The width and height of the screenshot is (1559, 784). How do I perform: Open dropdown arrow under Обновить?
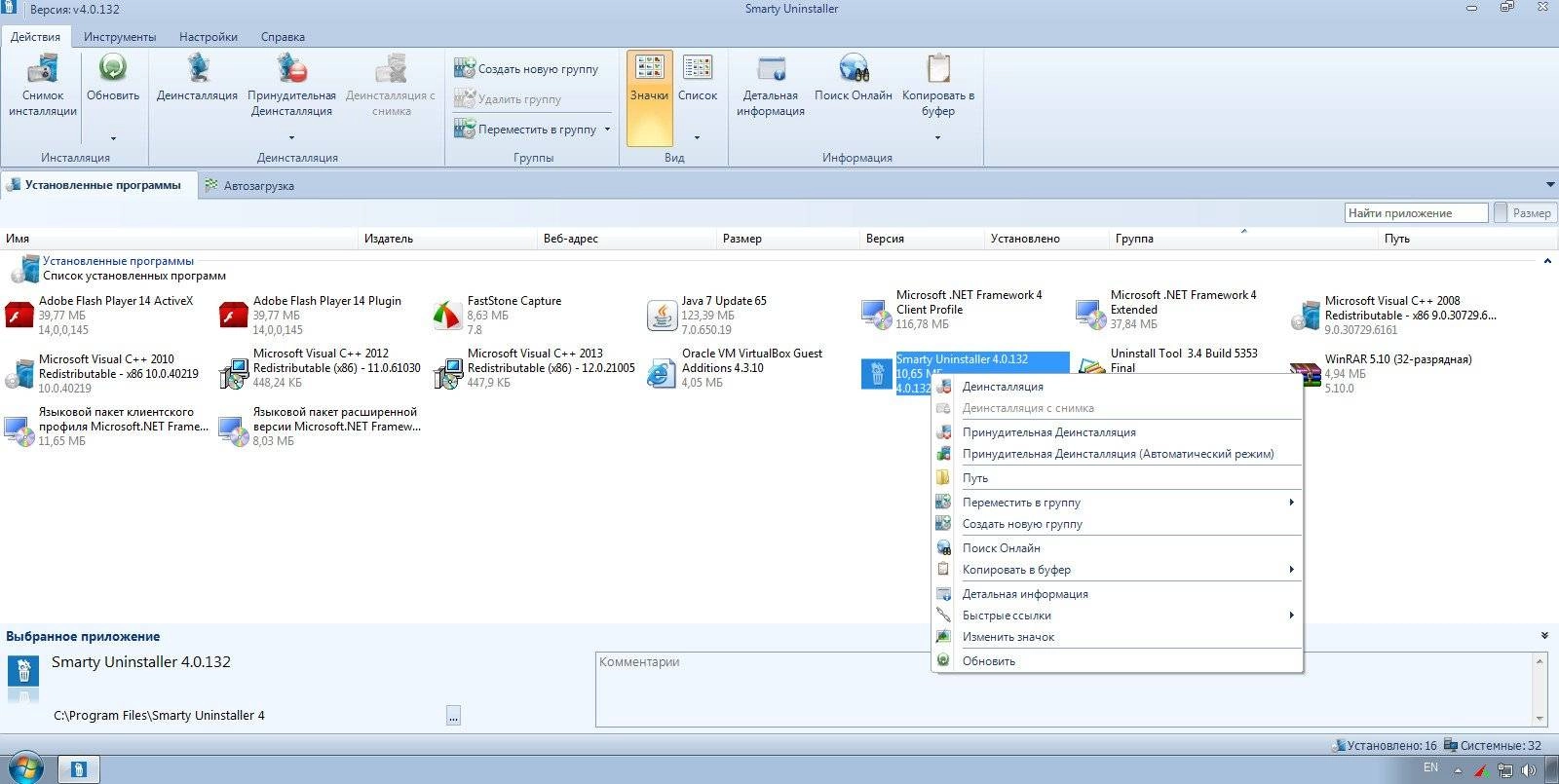pos(113,137)
